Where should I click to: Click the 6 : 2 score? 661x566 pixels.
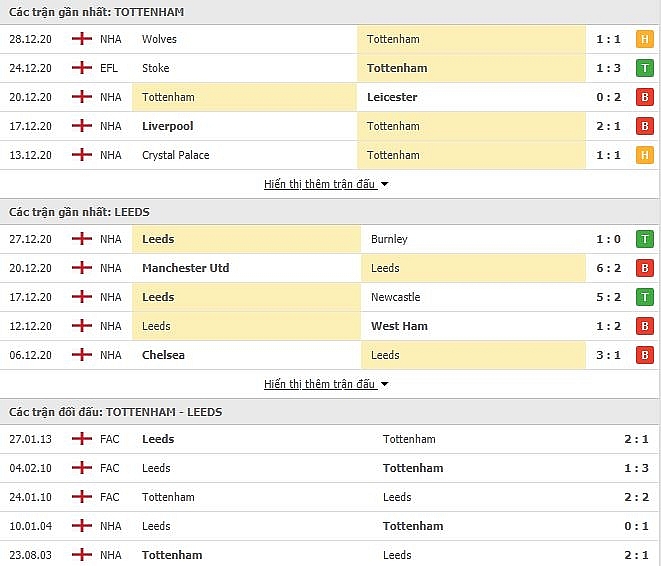pos(608,268)
